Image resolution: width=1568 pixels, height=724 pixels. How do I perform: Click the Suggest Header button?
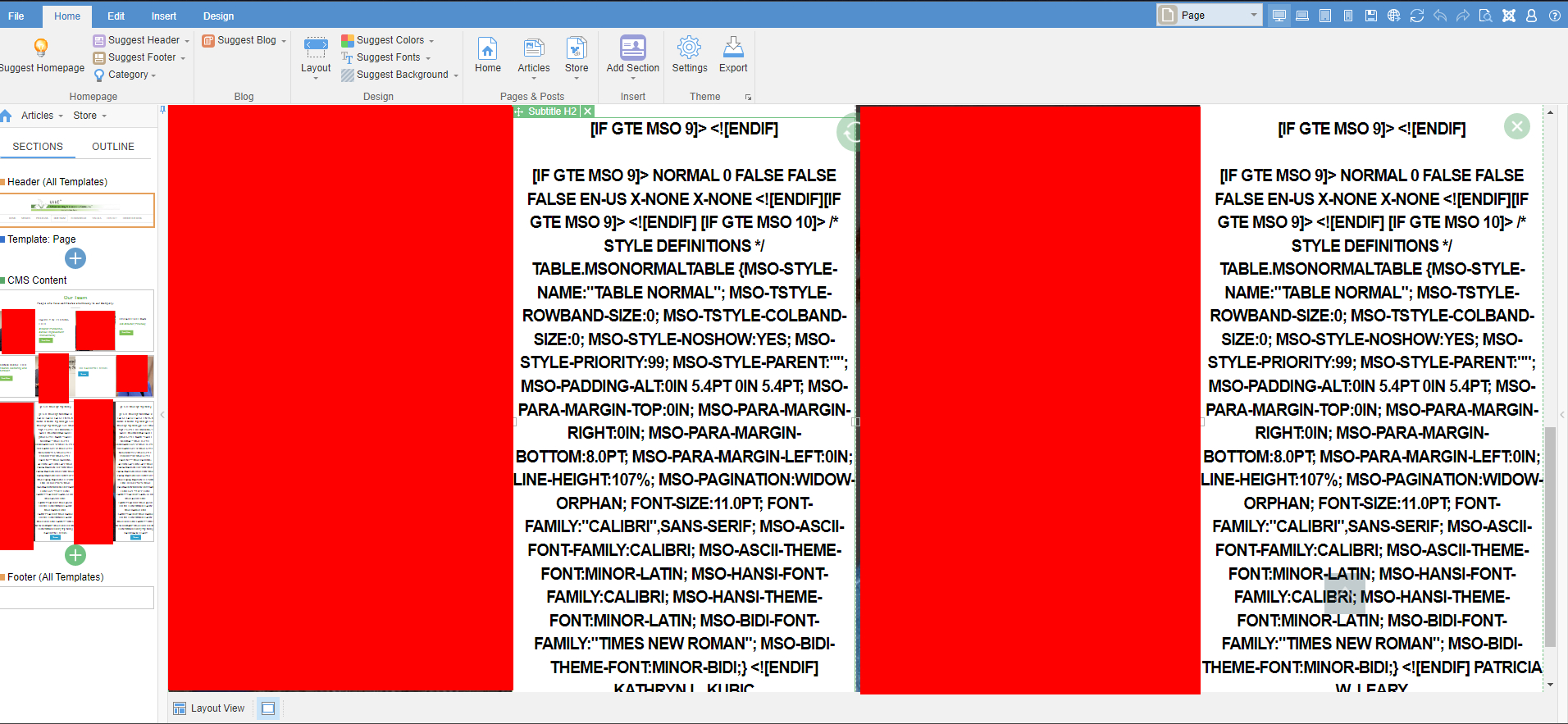pyautogui.click(x=136, y=40)
